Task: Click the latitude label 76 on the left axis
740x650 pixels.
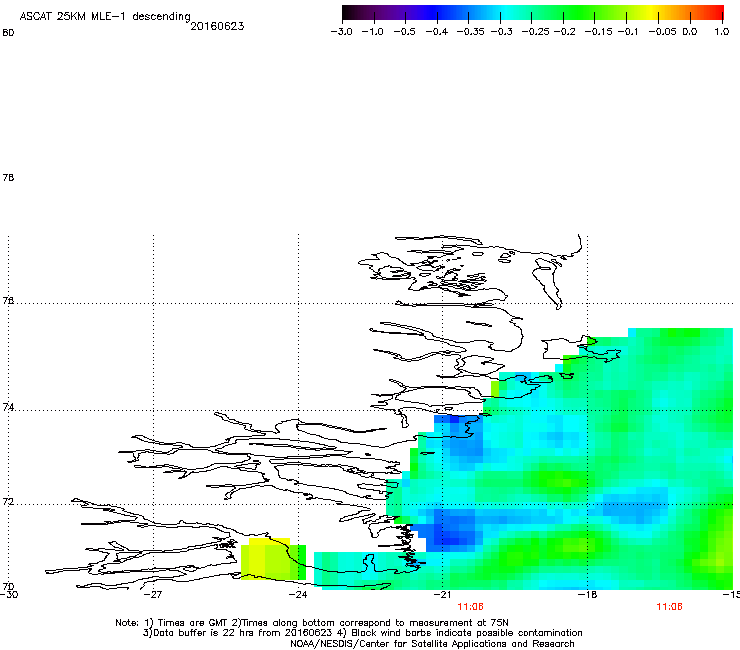Action: (8, 300)
